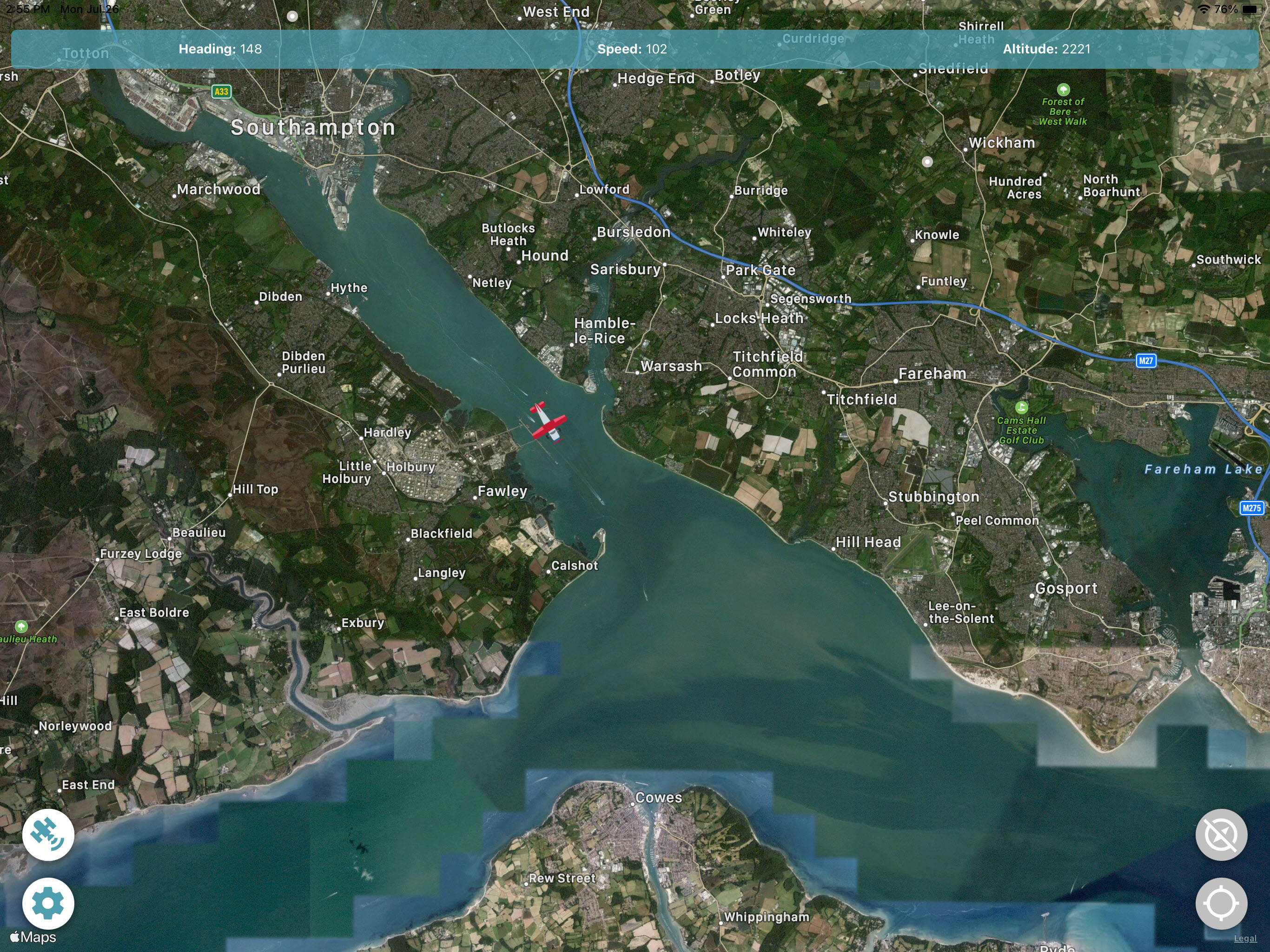This screenshot has width=1270, height=952.
Task: Select the Fawley label
Action: point(503,491)
